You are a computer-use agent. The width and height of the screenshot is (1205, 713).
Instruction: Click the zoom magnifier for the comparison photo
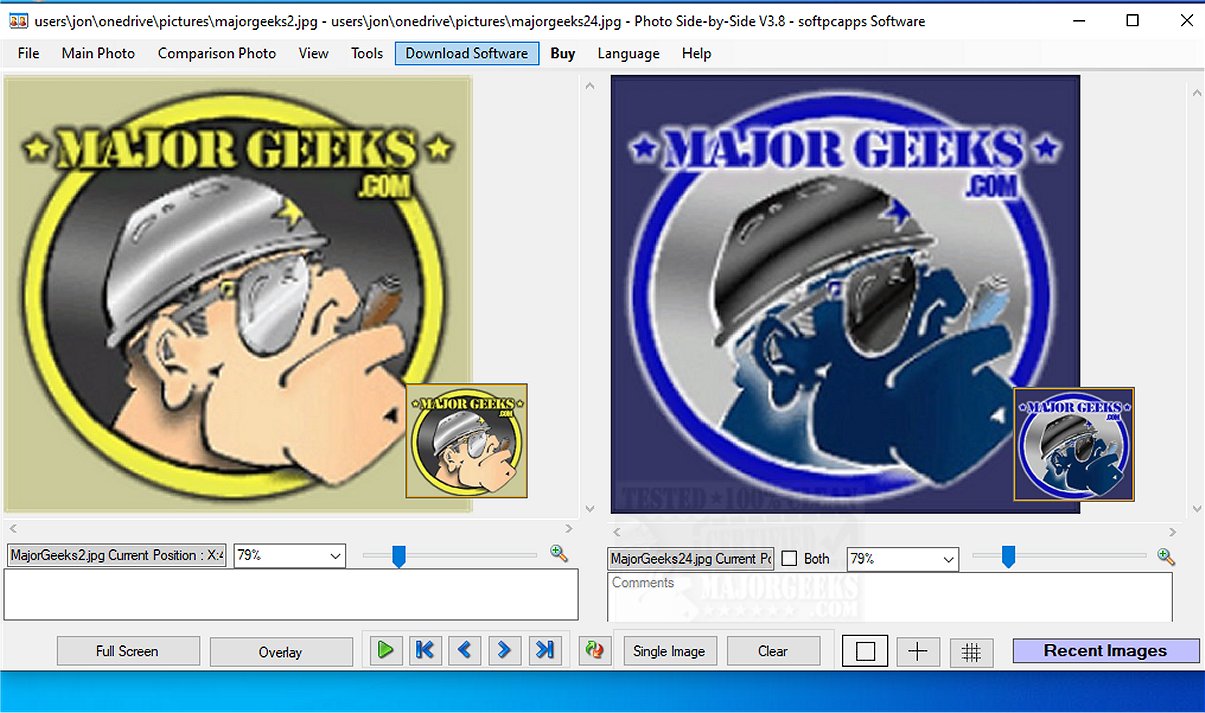click(x=1165, y=556)
